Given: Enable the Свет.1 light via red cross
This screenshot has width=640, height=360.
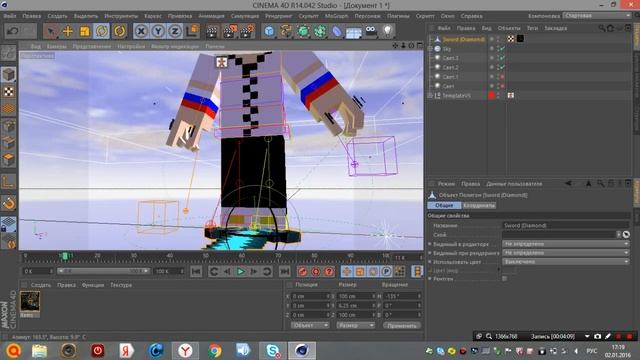Looking at the screenshot, I should click(502, 77).
